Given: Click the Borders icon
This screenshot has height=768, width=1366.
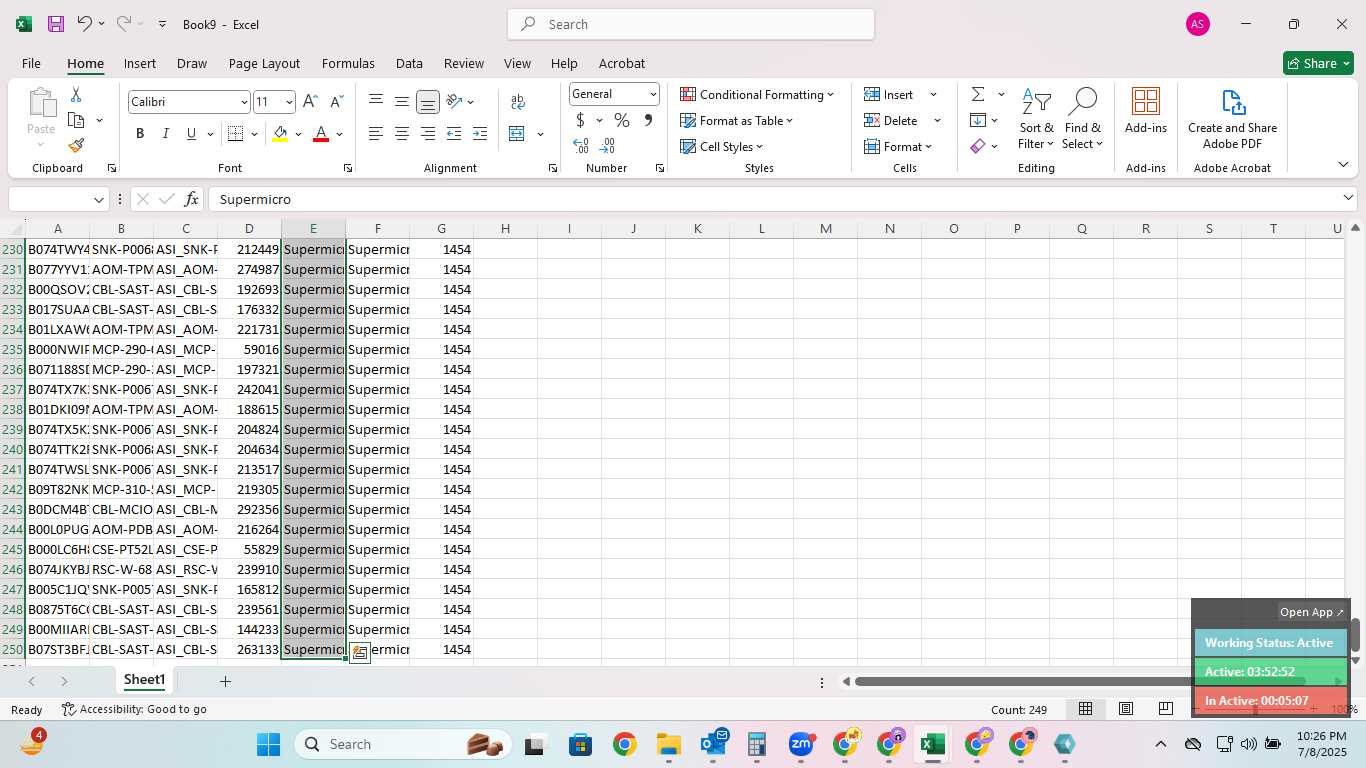Looking at the screenshot, I should coord(236,134).
